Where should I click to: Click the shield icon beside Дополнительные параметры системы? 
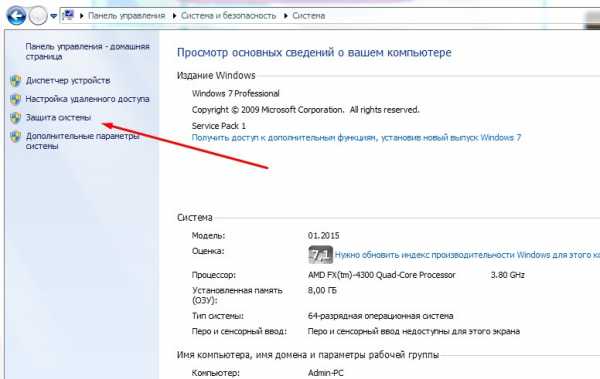pos(16,136)
